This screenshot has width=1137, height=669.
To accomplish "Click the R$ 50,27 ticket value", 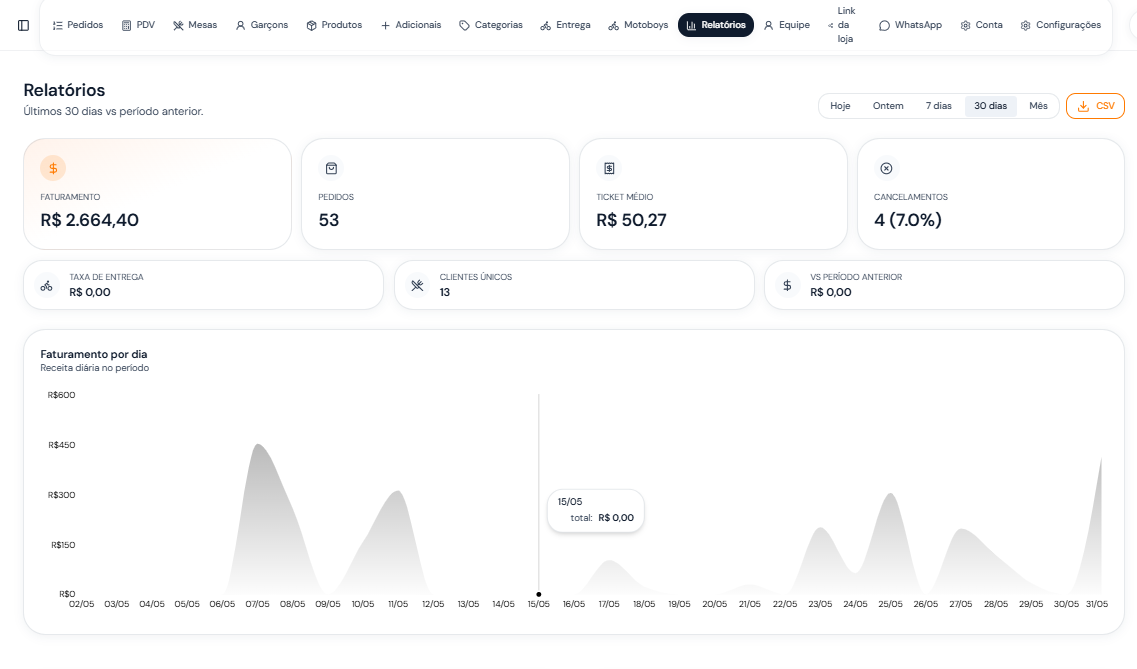I will tap(632, 220).
